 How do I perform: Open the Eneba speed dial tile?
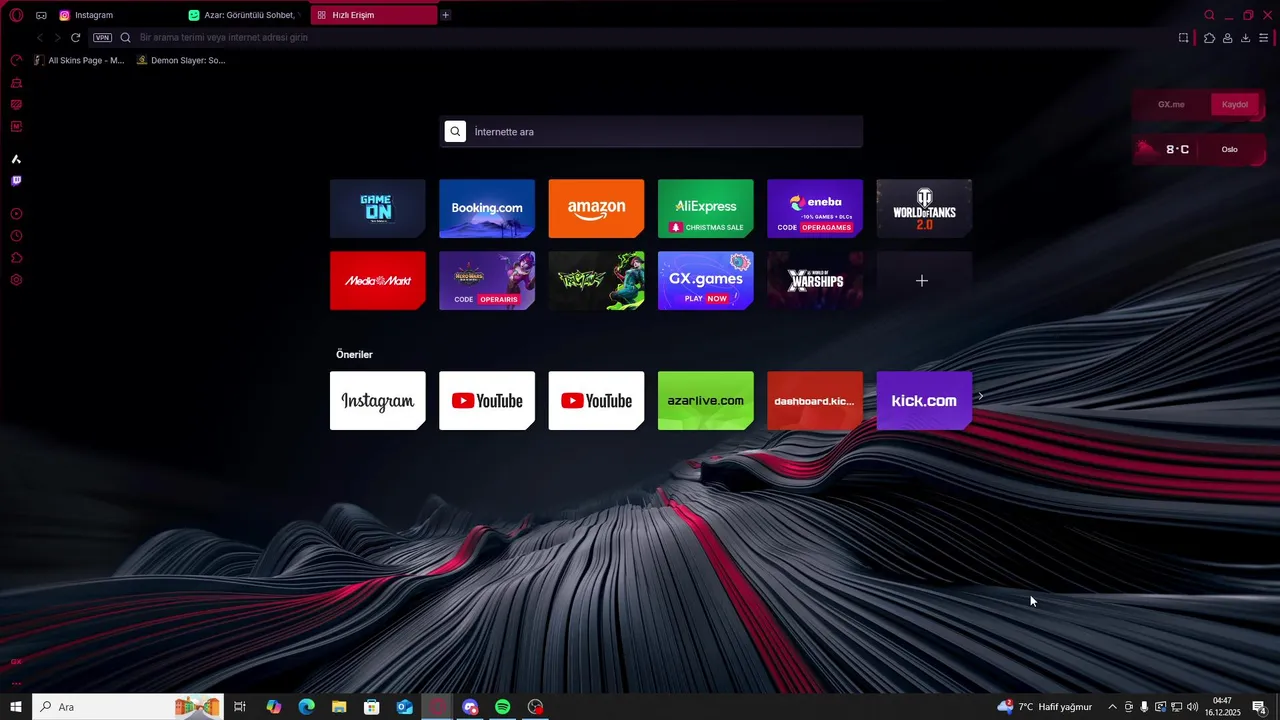click(815, 208)
